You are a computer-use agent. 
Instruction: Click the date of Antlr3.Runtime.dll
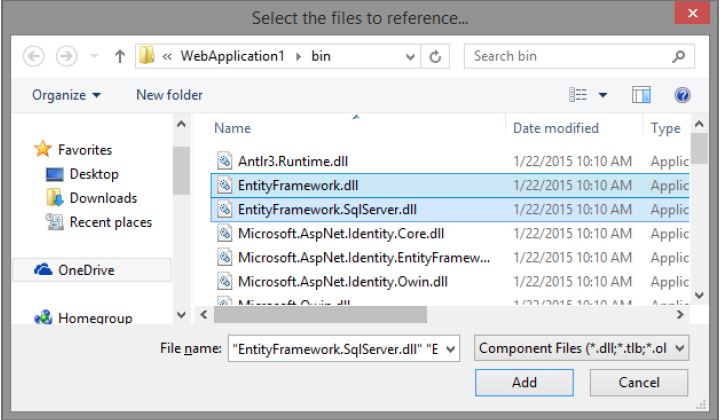coord(572,161)
